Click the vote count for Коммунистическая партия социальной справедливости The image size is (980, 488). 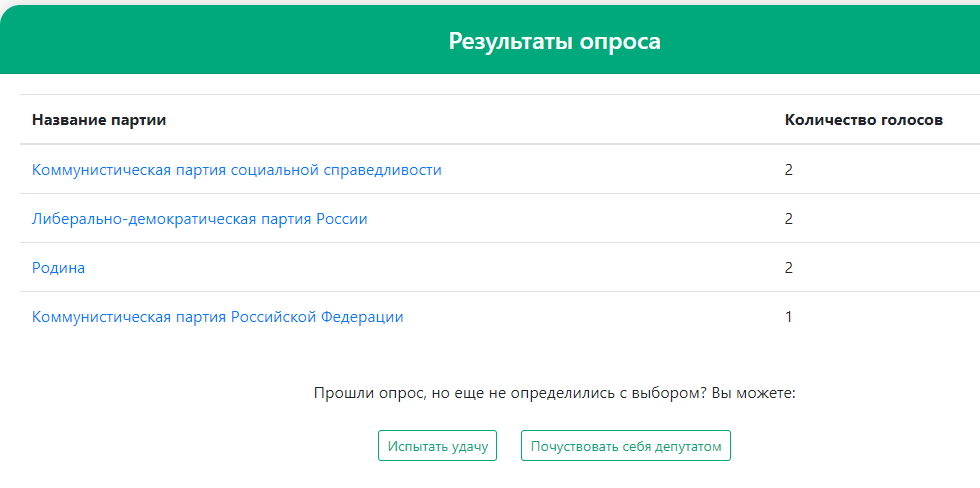[x=789, y=170]
